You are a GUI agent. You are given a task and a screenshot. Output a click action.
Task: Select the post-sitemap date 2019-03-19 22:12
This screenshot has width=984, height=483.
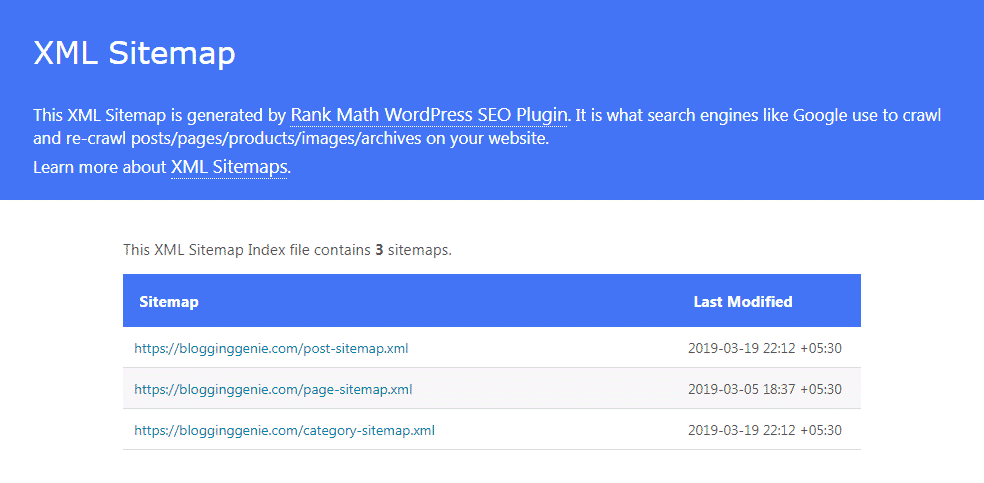point(764,348)
